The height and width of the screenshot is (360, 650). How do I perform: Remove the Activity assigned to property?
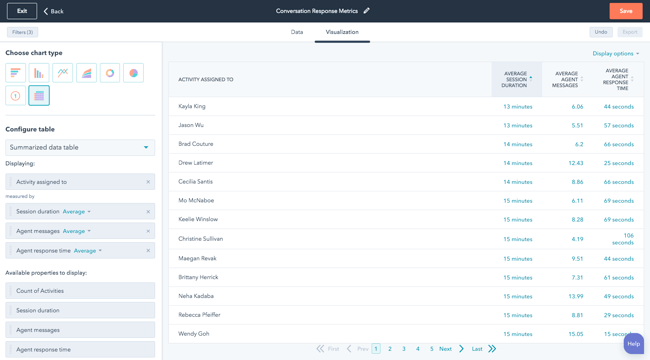(x=148, y=182)
